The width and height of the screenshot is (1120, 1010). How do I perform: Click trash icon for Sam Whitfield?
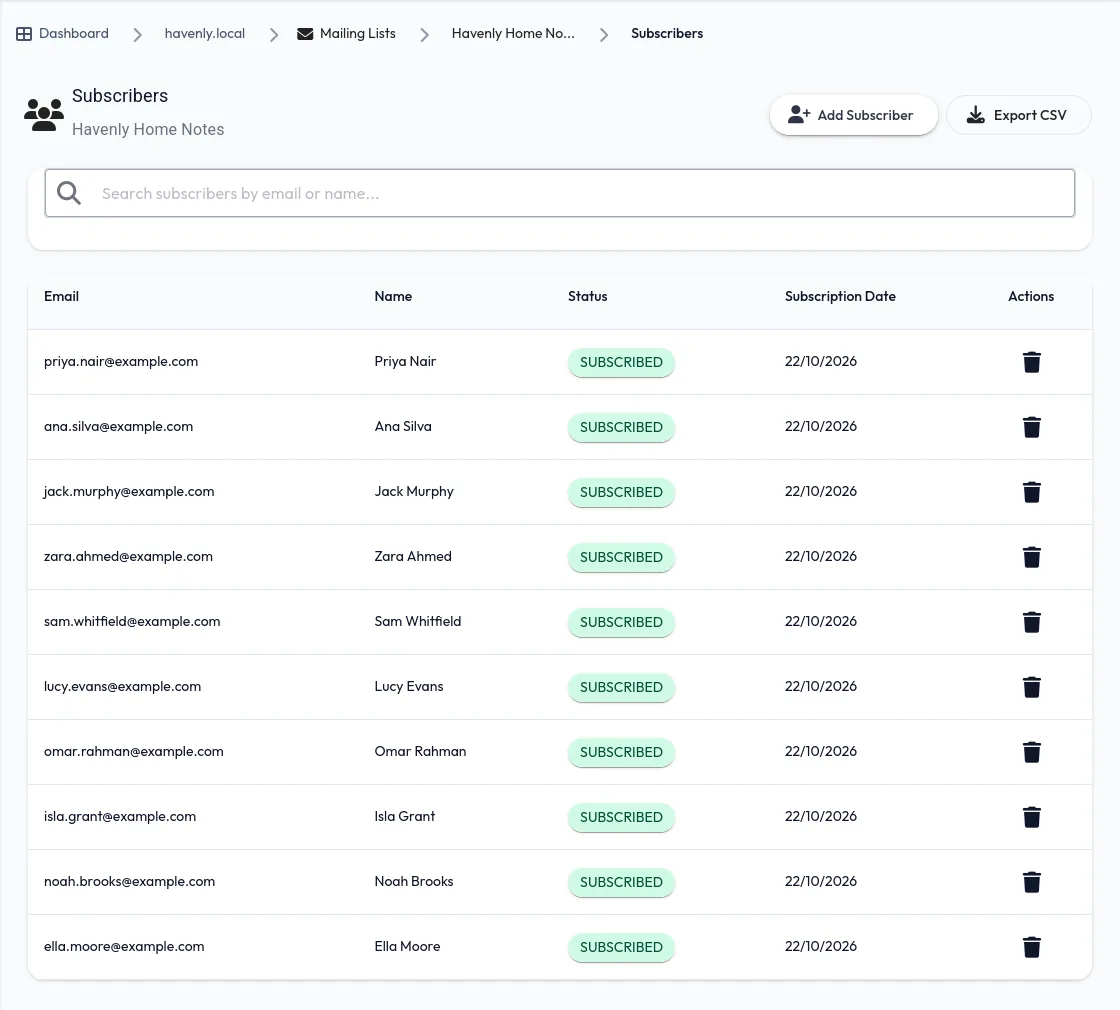(x=1031, y=622)
